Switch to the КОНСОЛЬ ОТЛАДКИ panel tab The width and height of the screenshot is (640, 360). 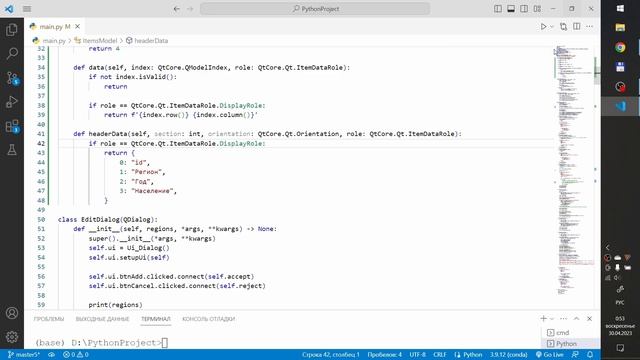coord(209,319)
